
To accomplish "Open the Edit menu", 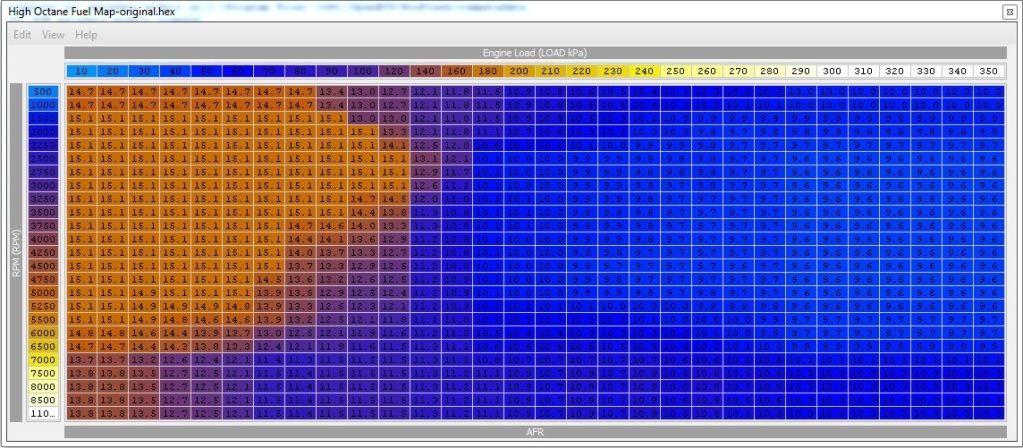I will (22, 34).
